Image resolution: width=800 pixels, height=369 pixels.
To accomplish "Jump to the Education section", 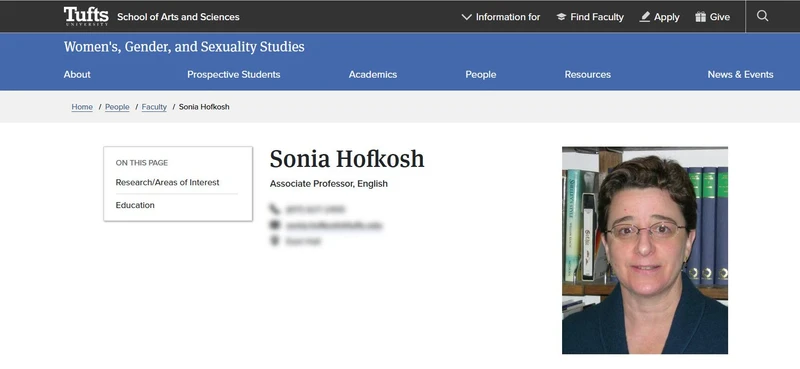I will (135, 205).
